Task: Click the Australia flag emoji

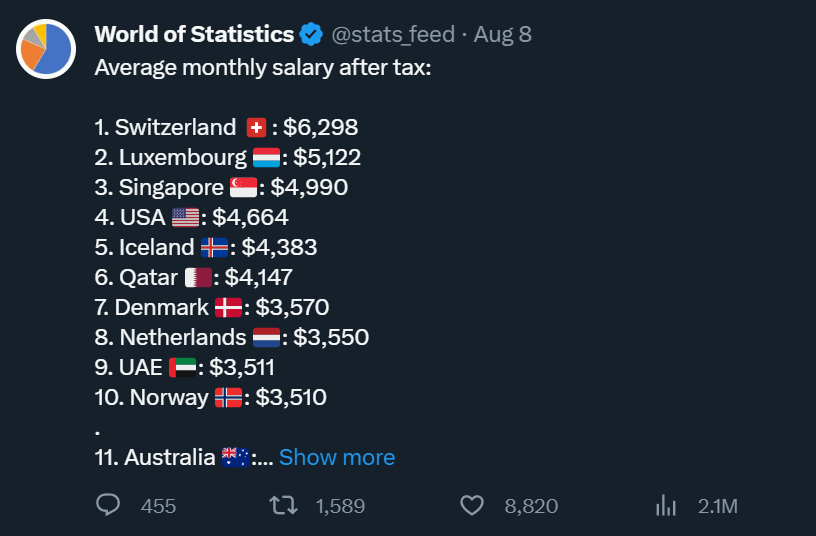Action: click(x=235, y=457)
